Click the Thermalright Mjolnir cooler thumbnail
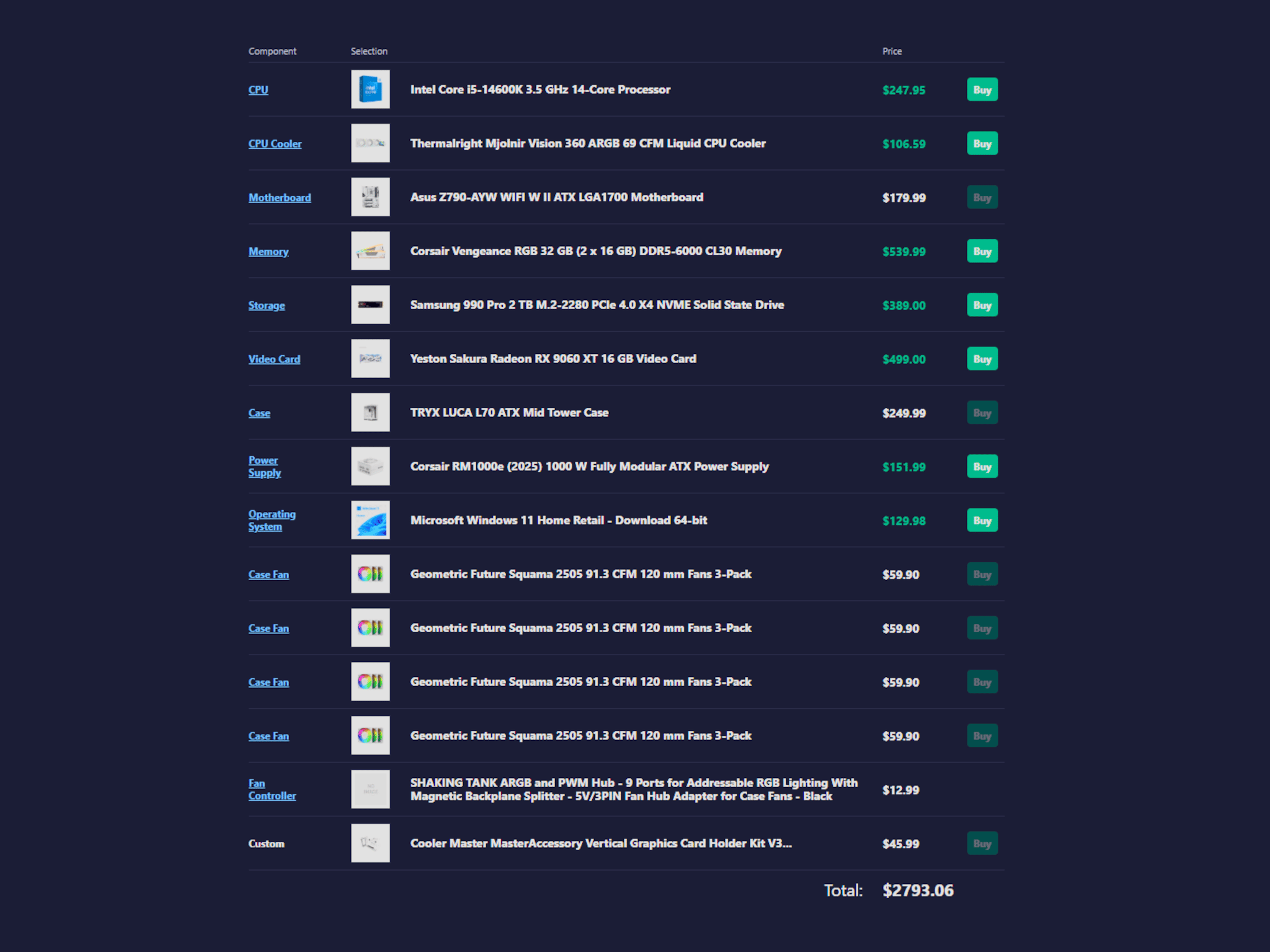 pos(370,143)
